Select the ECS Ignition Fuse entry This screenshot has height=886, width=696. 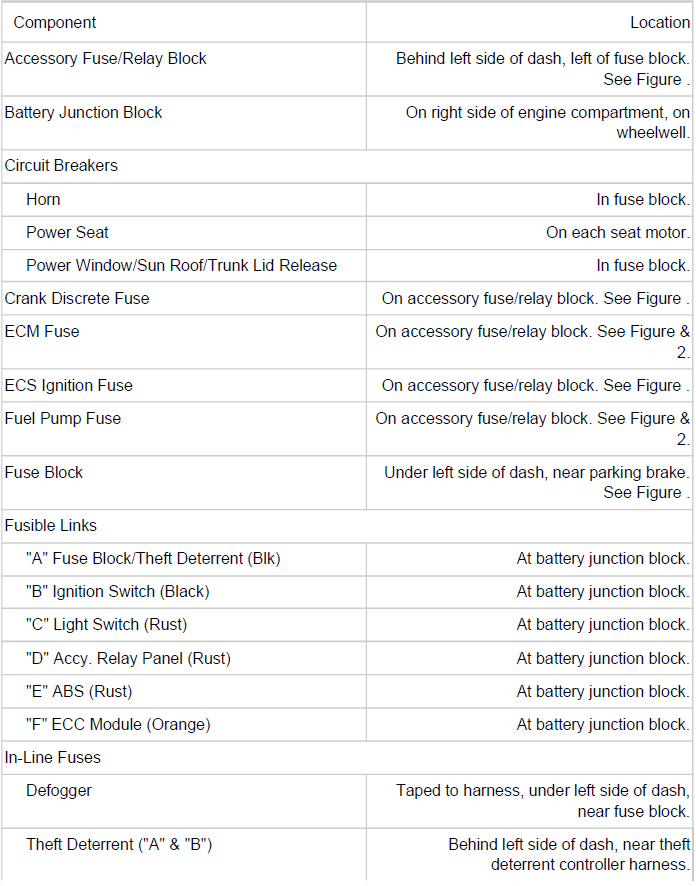(68, 386)
